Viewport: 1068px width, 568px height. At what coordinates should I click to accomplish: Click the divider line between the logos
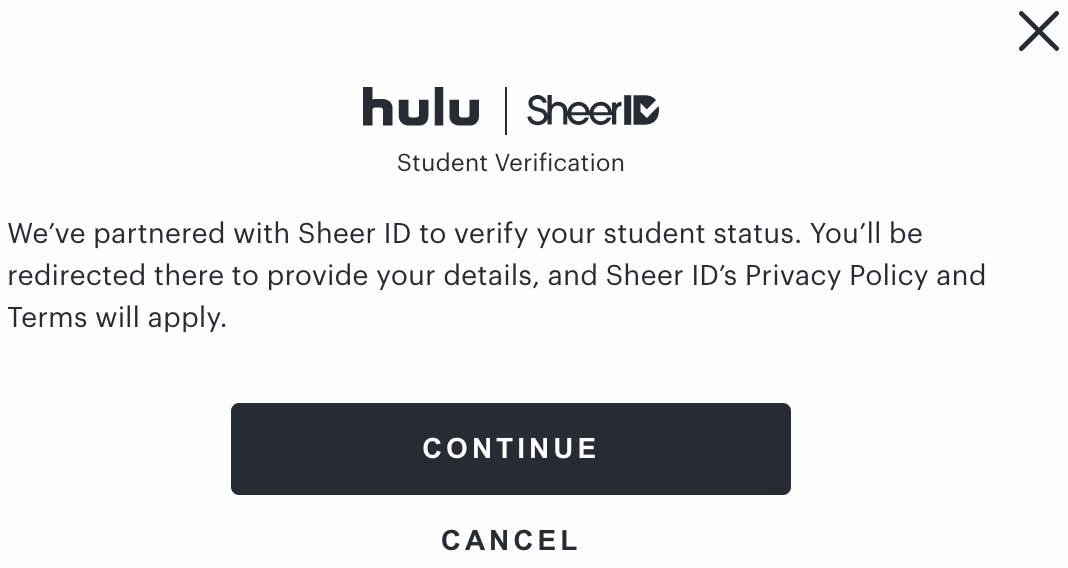[505, 110]
